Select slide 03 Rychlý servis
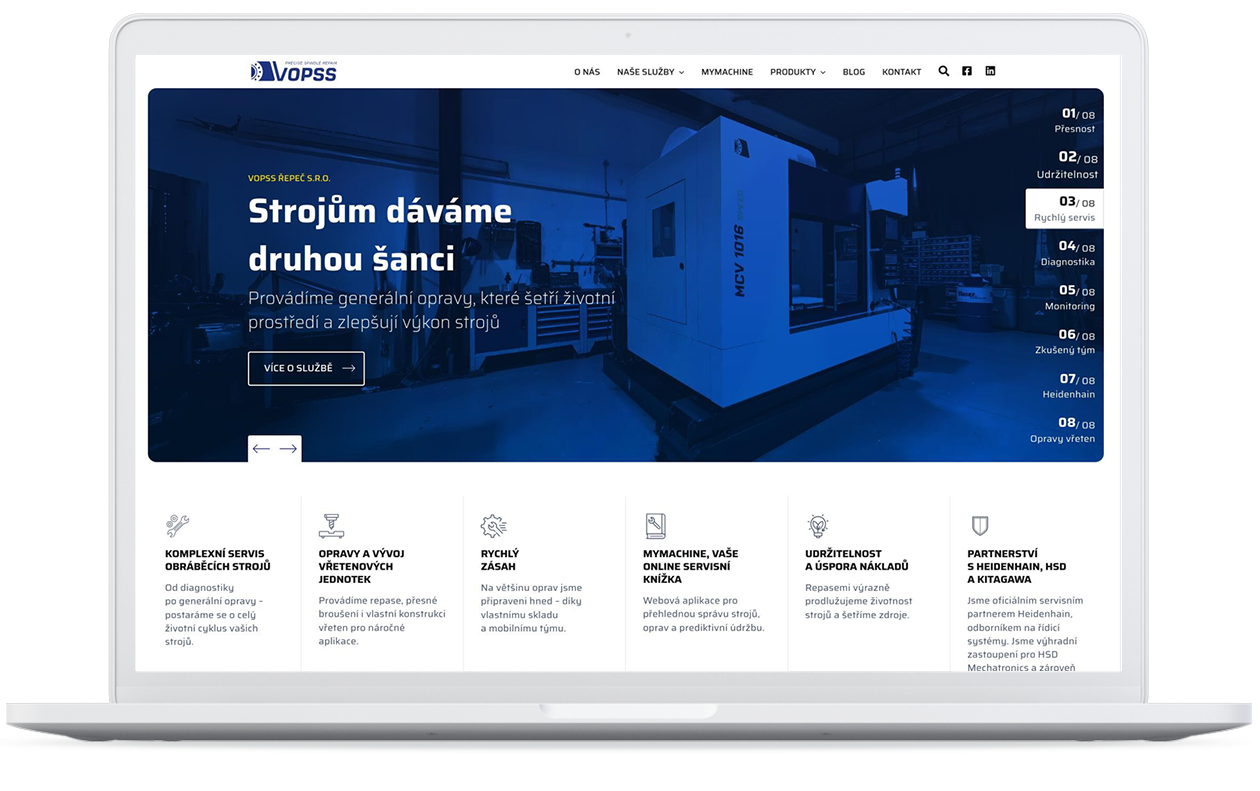This screenshot has width=1260, height=791. tap(1065, 209)
